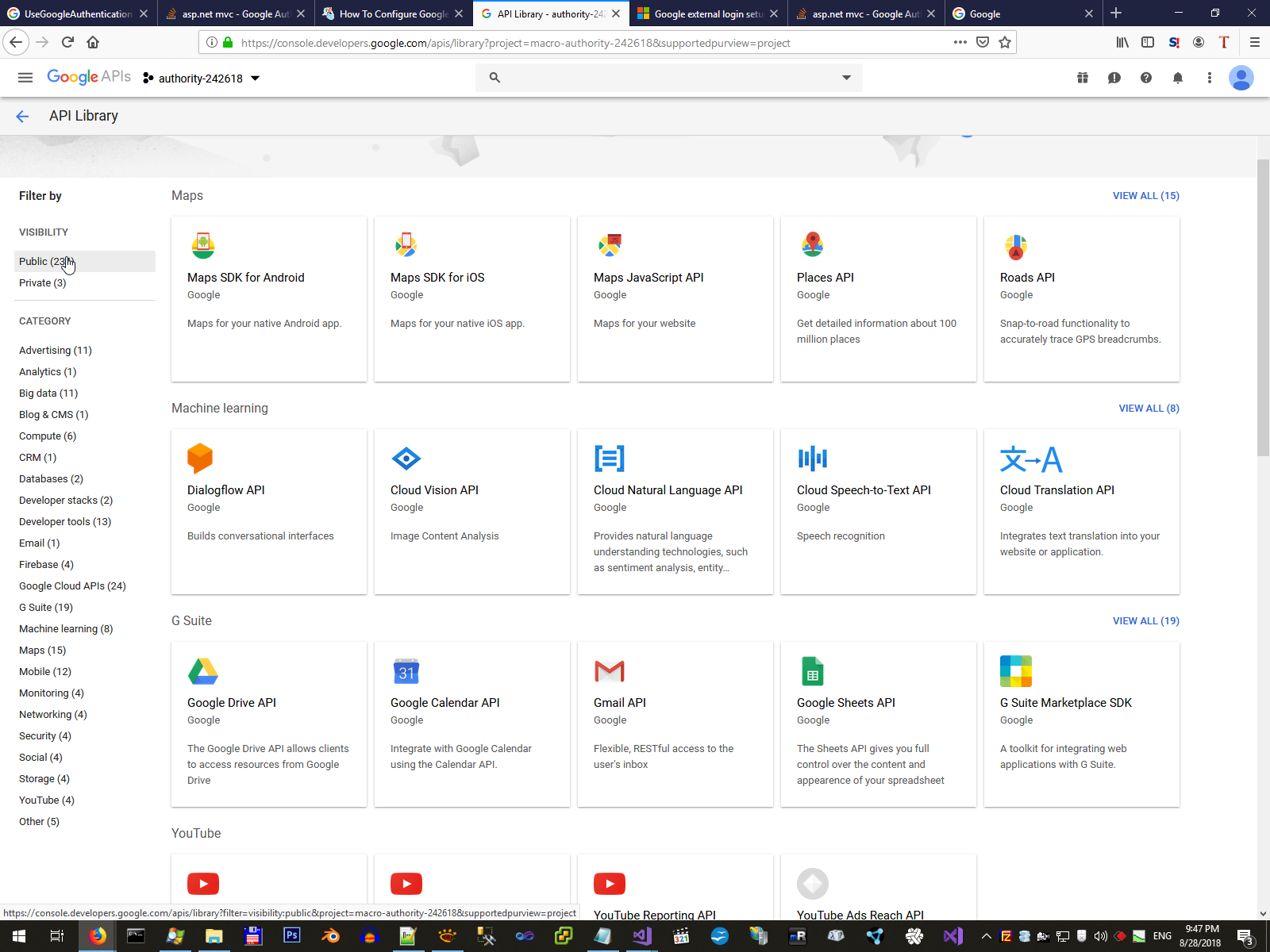Click the API search input field
1270x952 pixels.
click(669, 78)
